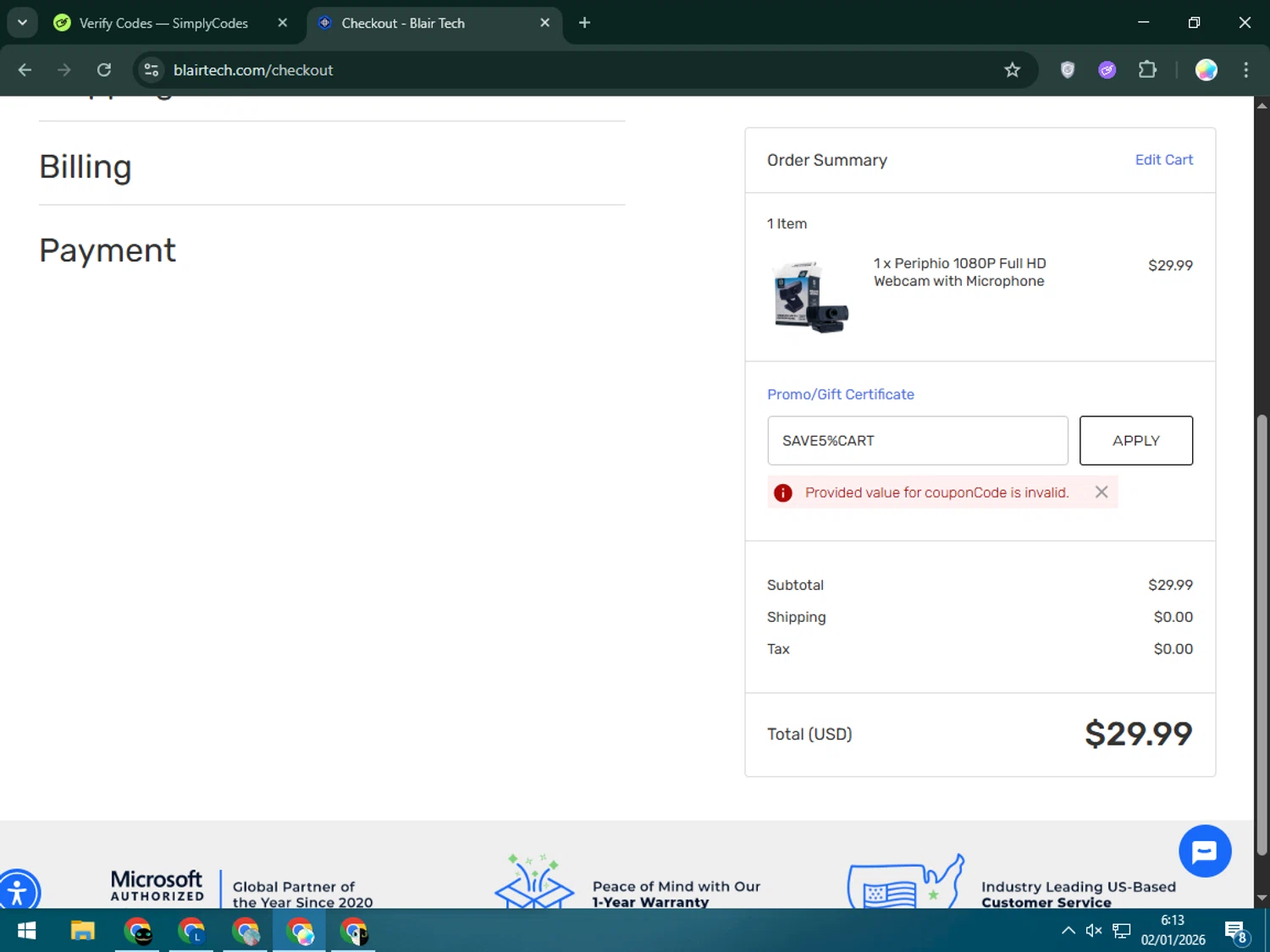Click the taskbar clock and date

coord(1173,930)
